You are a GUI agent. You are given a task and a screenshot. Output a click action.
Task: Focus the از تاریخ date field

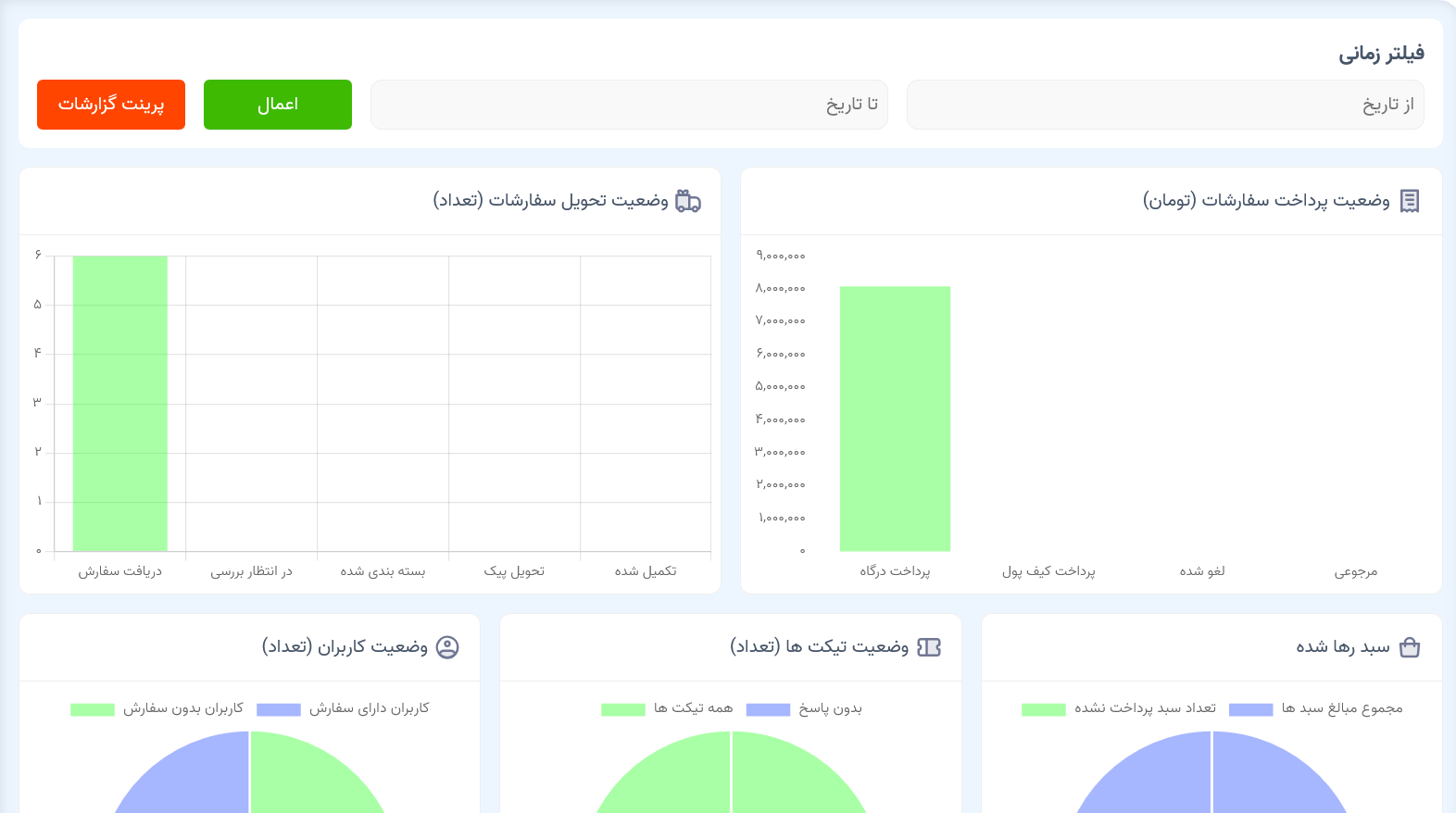[x=1164, y=105]
